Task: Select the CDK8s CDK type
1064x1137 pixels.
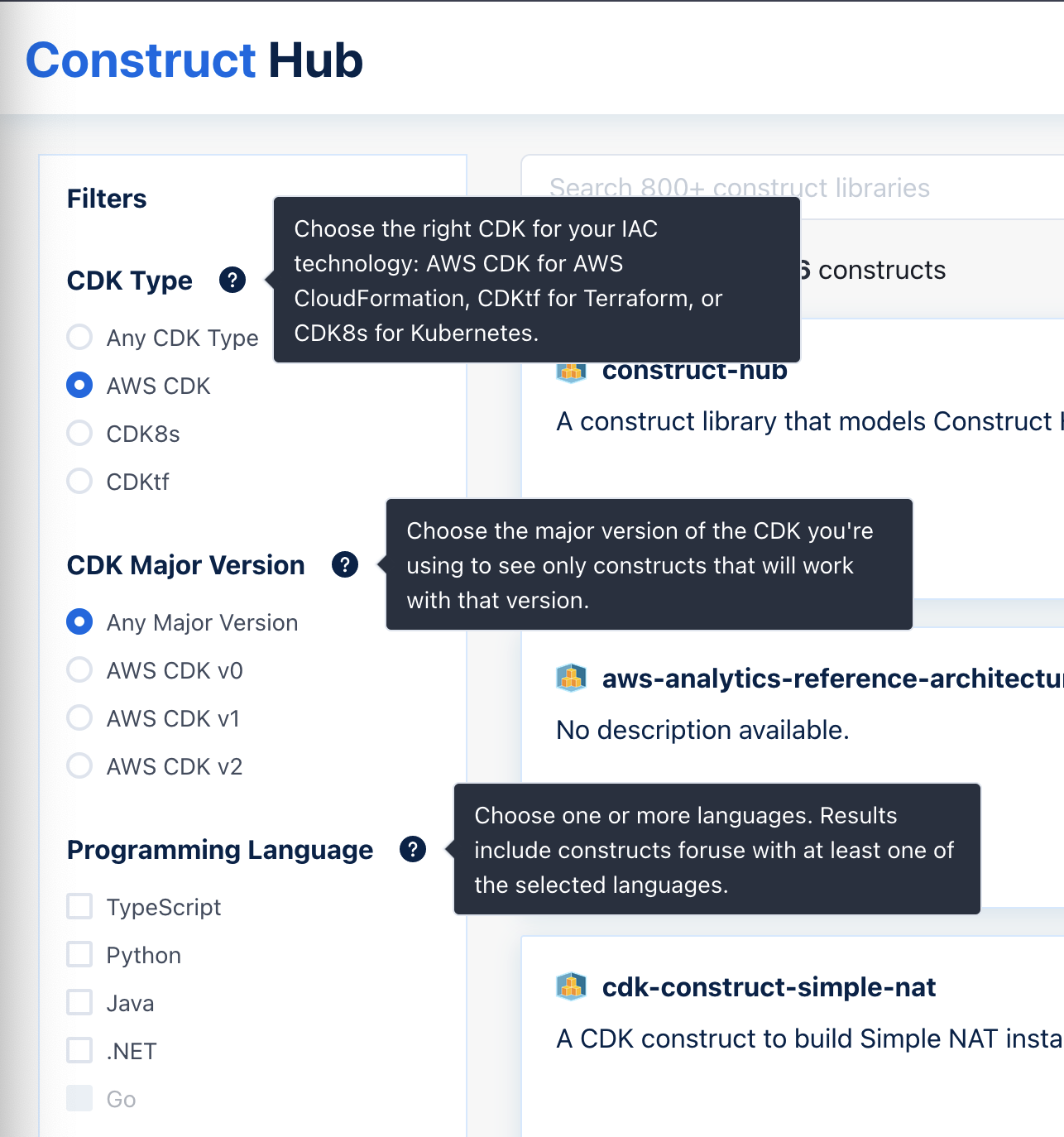Action: click(79, 433)
